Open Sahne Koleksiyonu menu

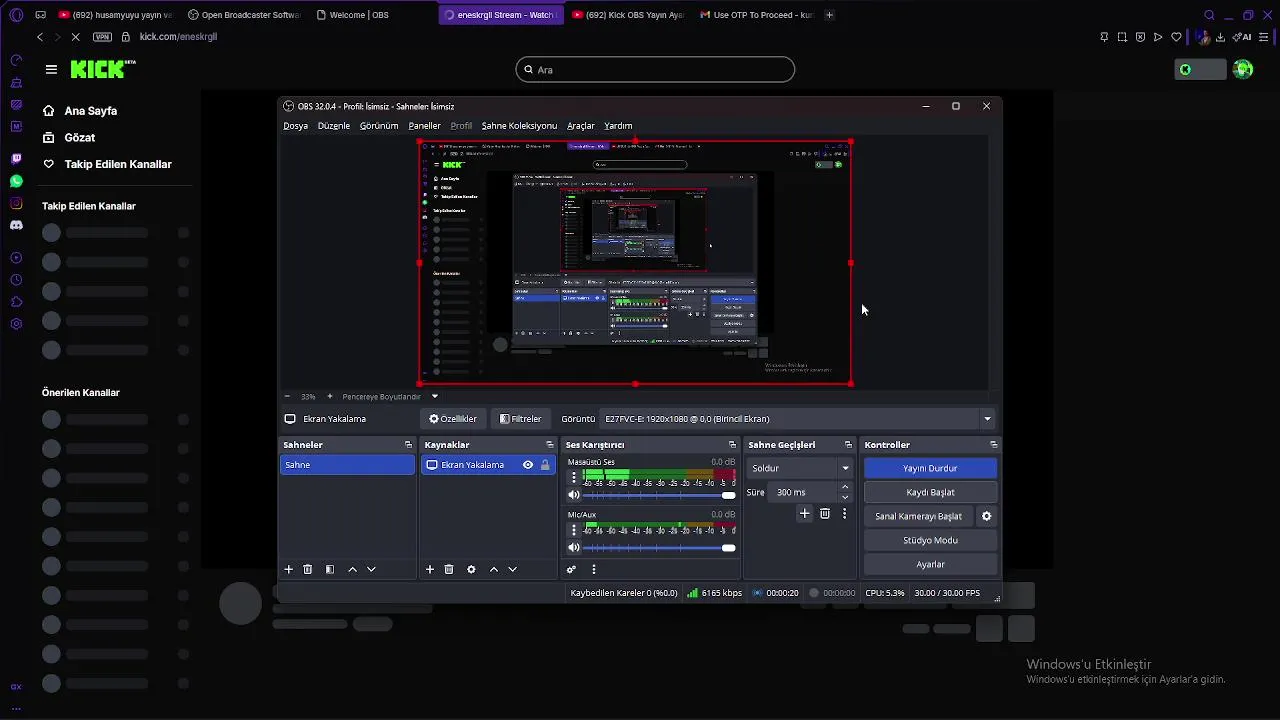click(x=519, y=126)
